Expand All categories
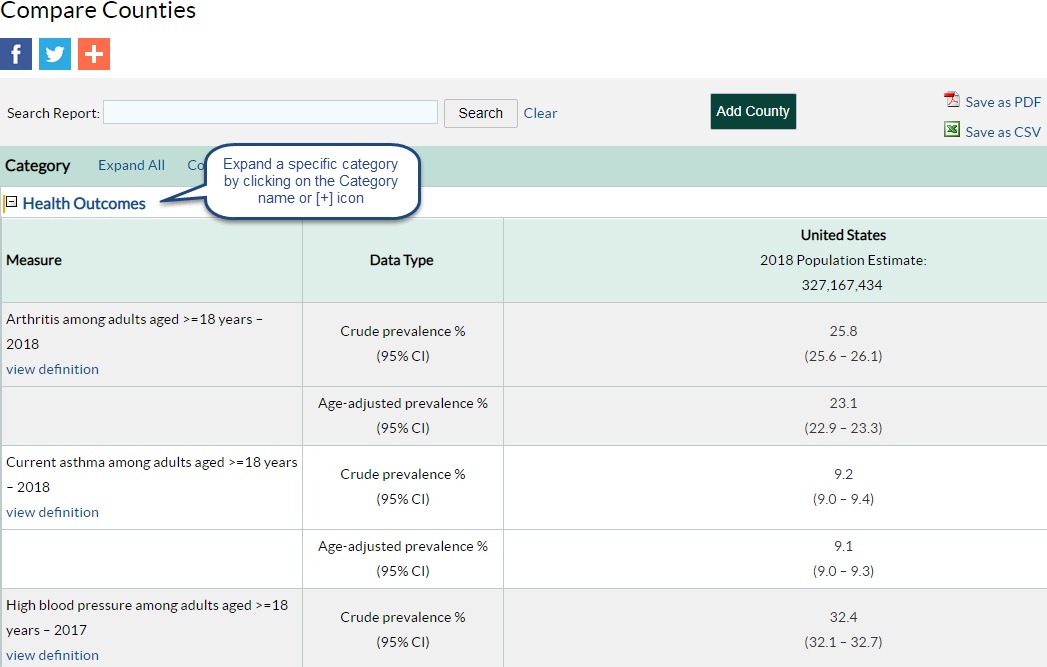This screenshot has height=667, width=1047. [x=131, y=165]
